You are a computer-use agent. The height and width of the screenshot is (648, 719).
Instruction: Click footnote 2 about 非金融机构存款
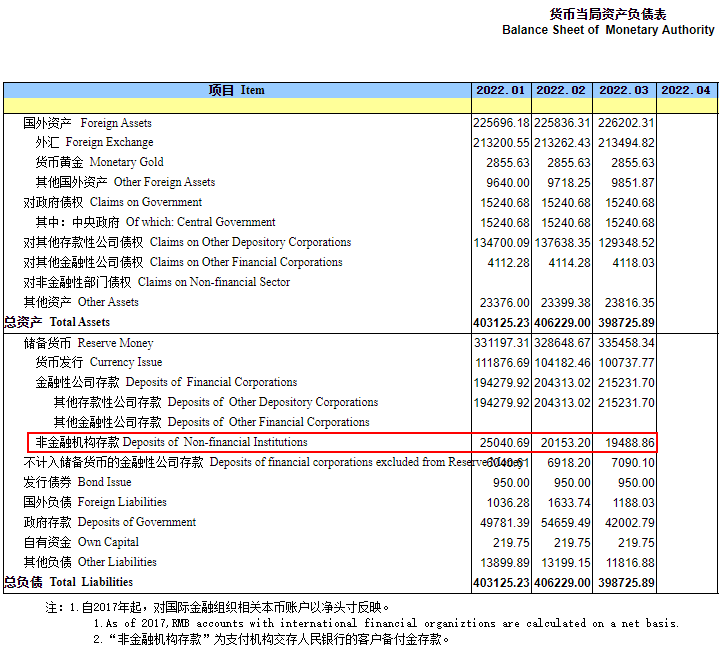click(x=271, y=639)
